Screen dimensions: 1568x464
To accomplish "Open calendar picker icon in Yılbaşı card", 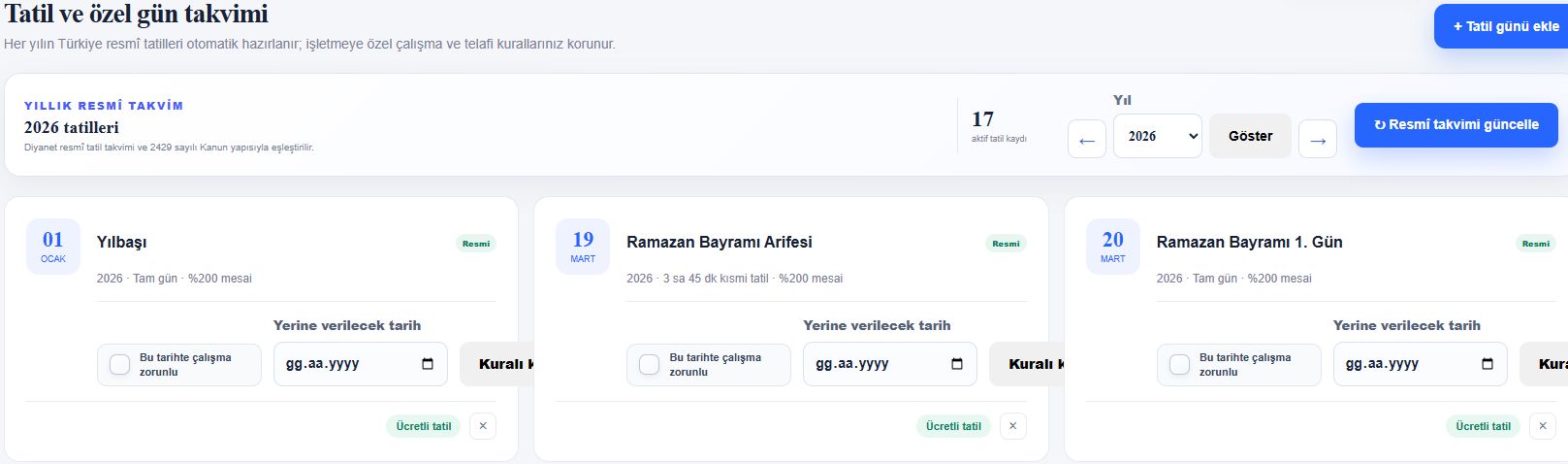I will tap(428, 364).
